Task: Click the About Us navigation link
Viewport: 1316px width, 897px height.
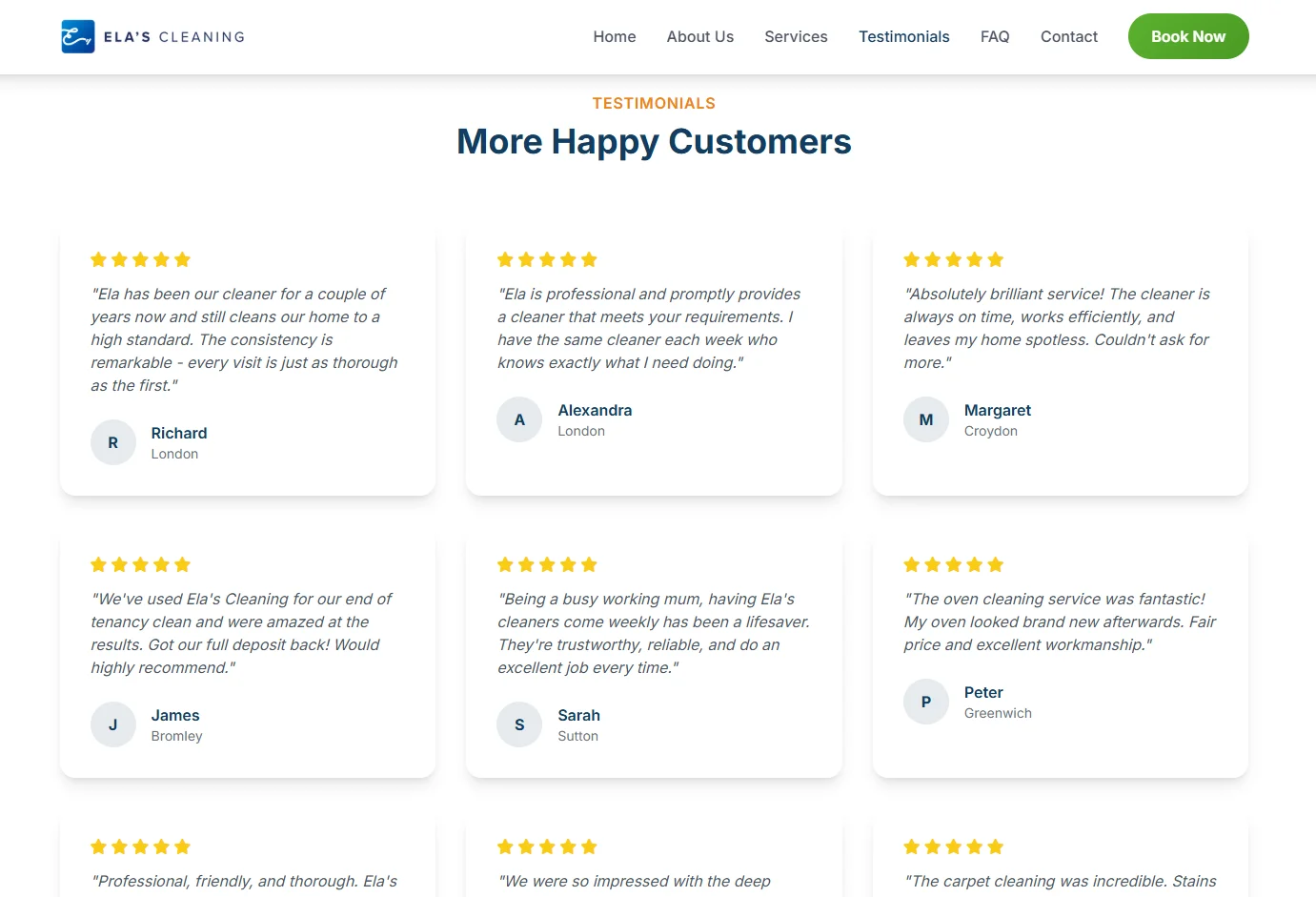Action: 699,36
